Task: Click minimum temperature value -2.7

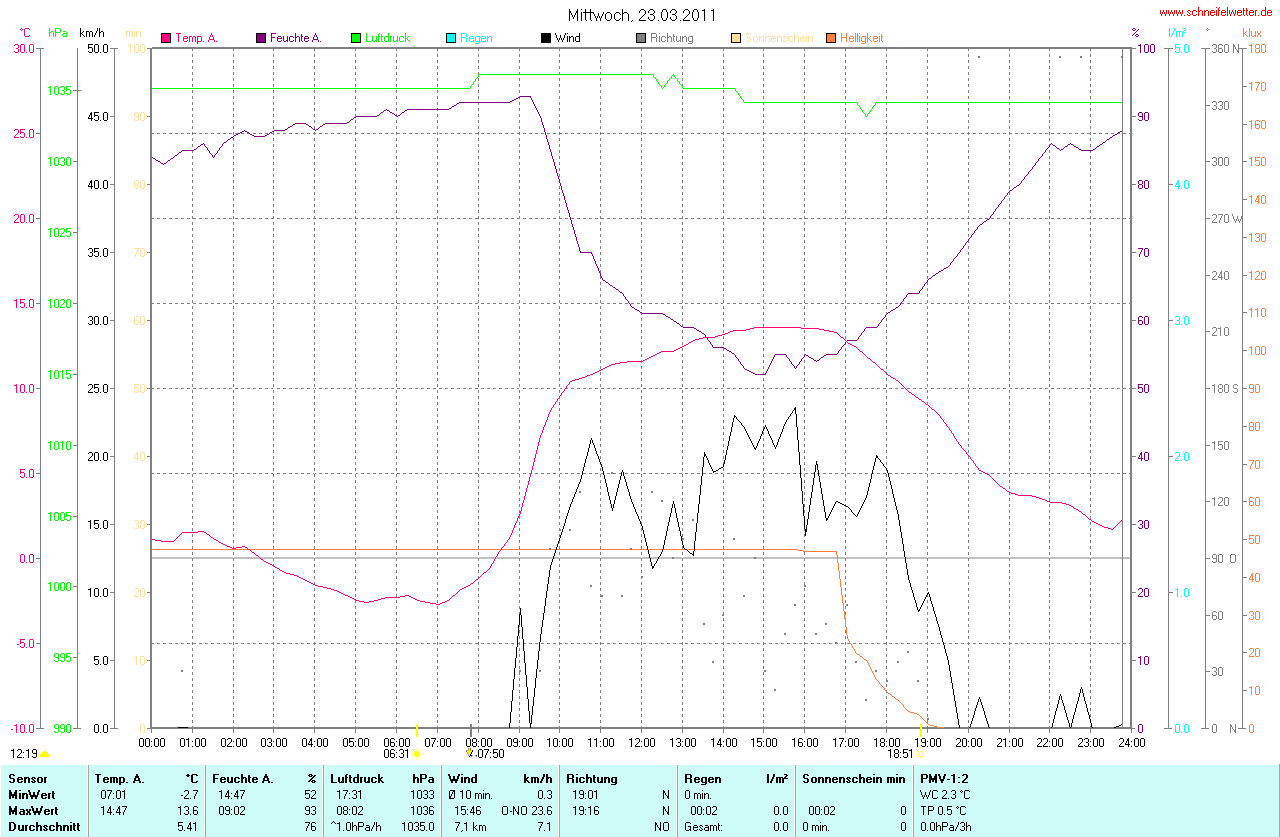Action: tap(189, 794)
